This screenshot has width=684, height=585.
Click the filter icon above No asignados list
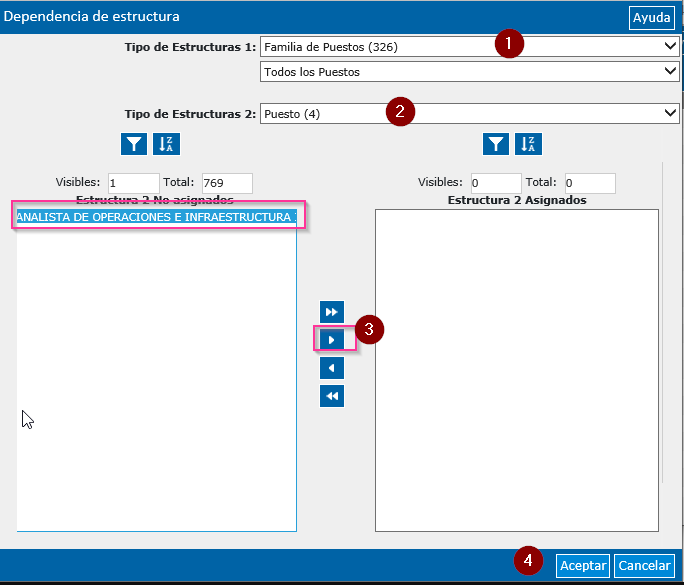pyautogui.click(x=134, y=144)
